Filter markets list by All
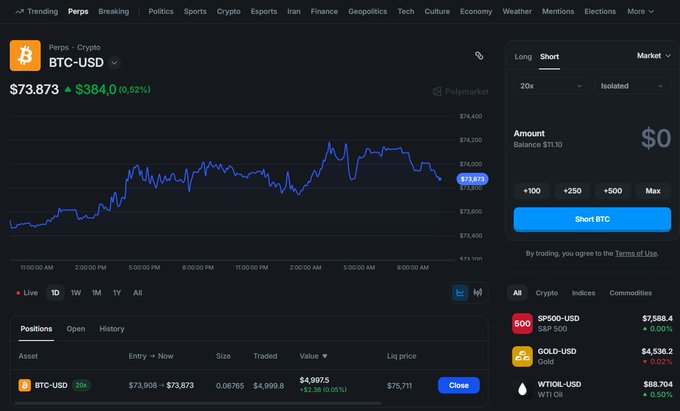The width and height of the screenshot is (680, 411). click(x=517, y=293)
